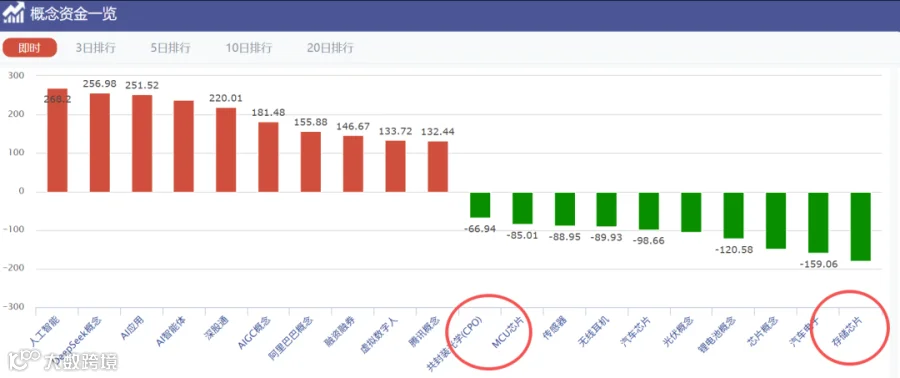The width and height of the screenshot is (900, 378).
Task: Click the 人工智能 red bar
Action: [57, 140]
